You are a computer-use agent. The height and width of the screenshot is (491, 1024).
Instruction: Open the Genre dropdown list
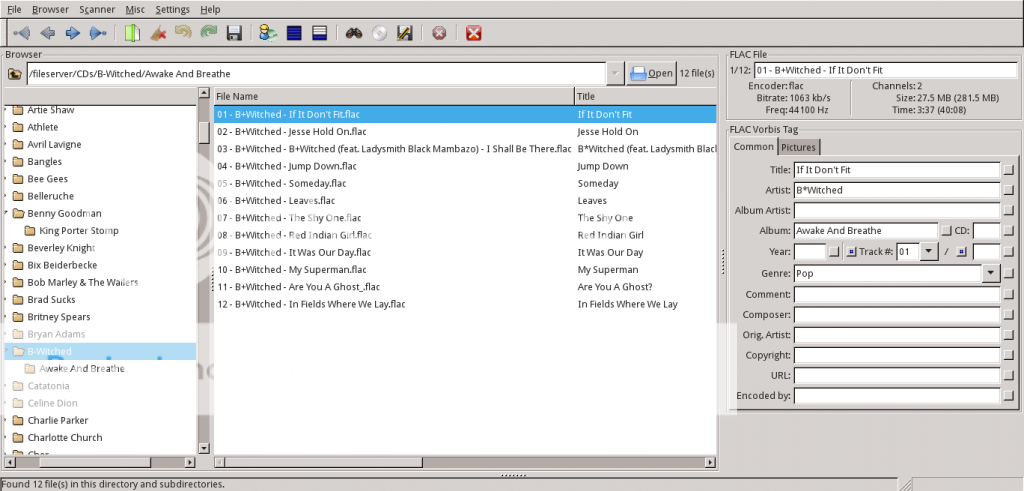point(991,274)
